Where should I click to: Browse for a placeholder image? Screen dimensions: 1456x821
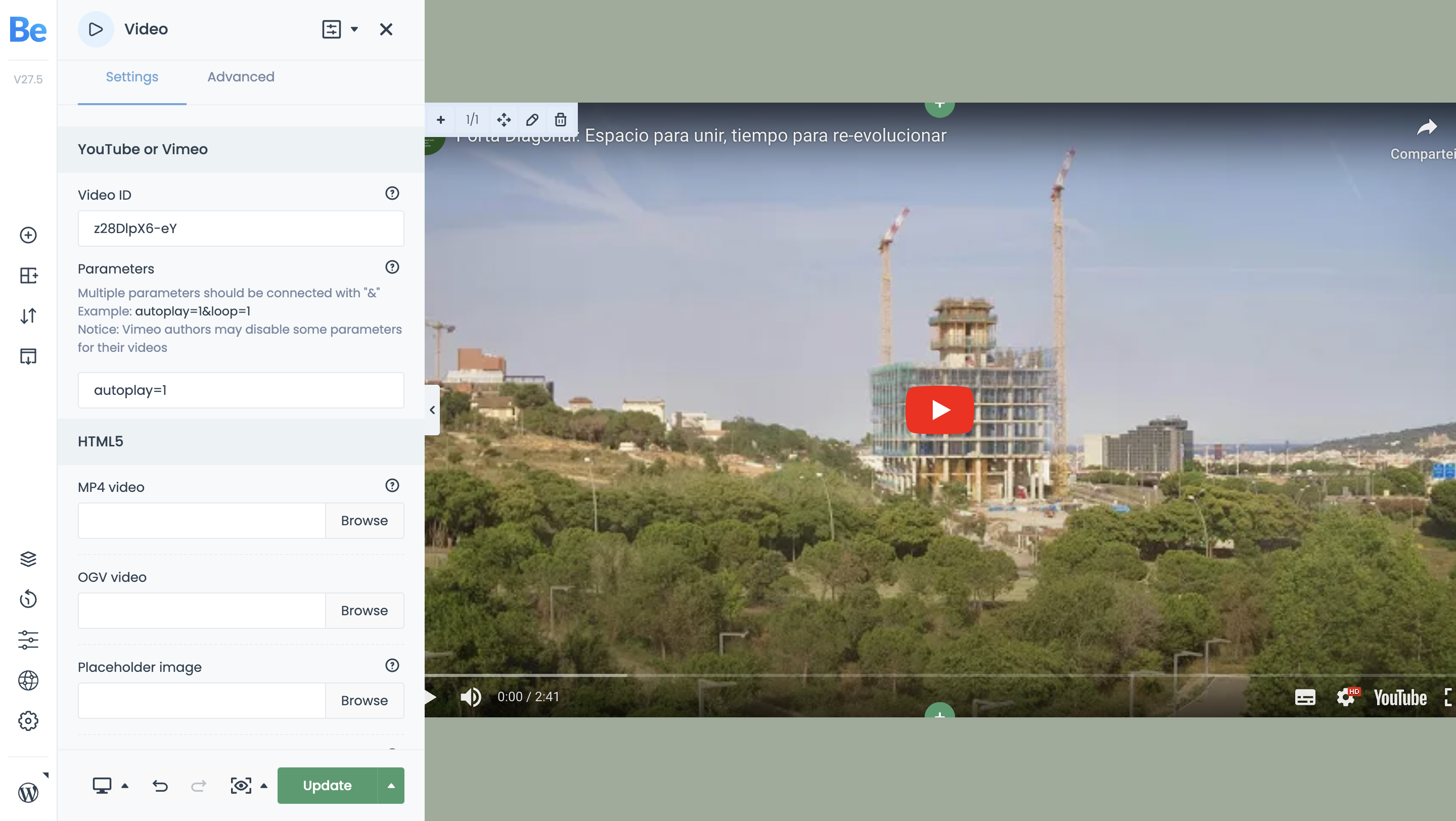coord(365,701)
